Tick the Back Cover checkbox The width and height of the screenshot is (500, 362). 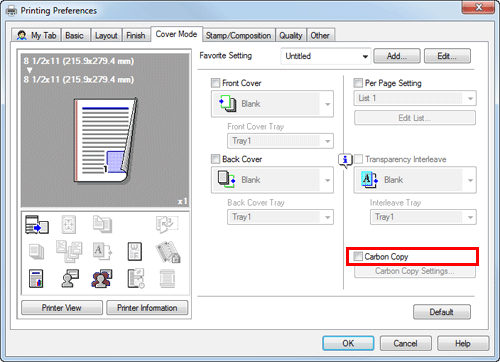[216, 159]
